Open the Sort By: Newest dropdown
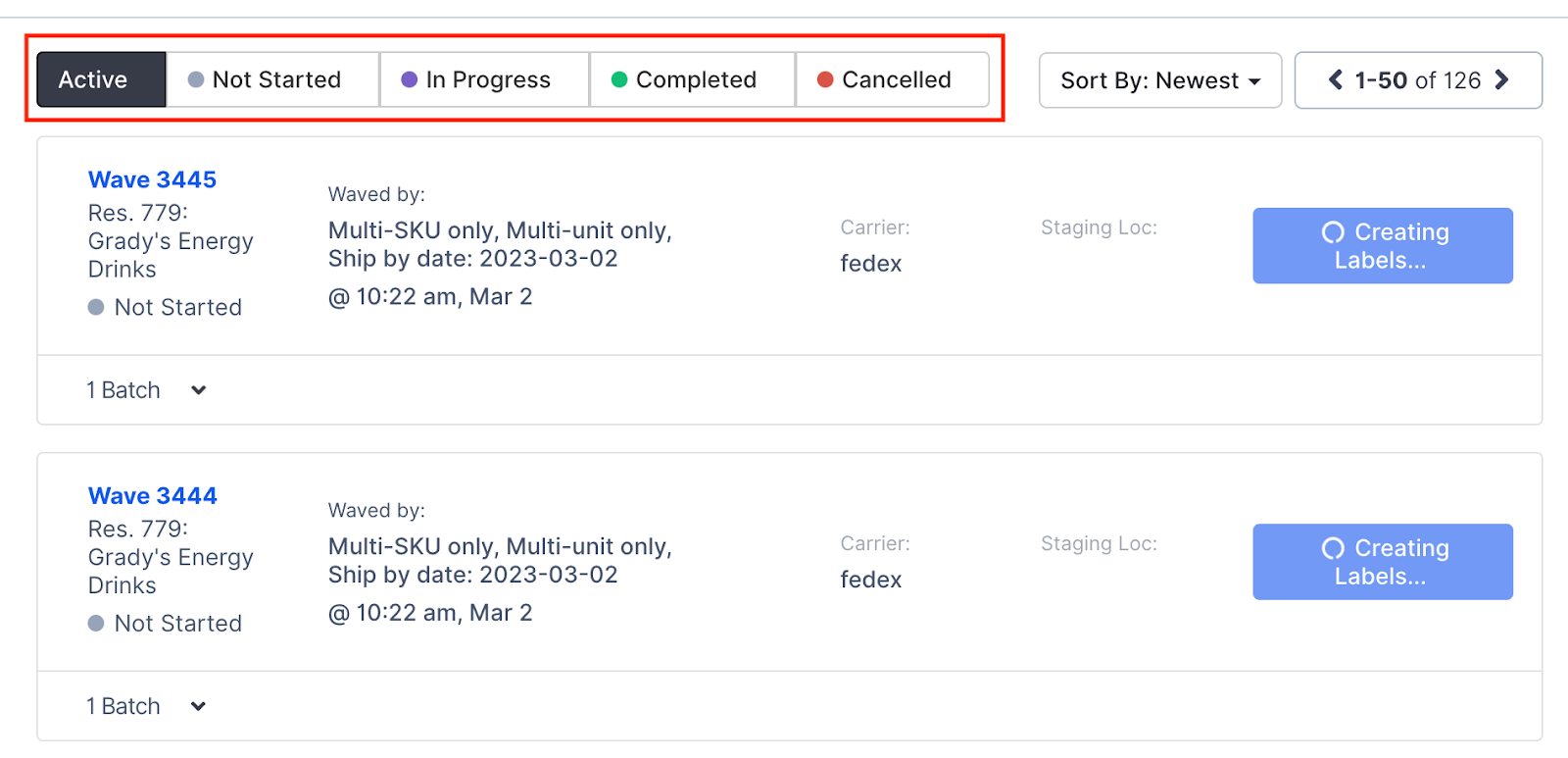1568x758 pixels. [x=1159, y=80]
